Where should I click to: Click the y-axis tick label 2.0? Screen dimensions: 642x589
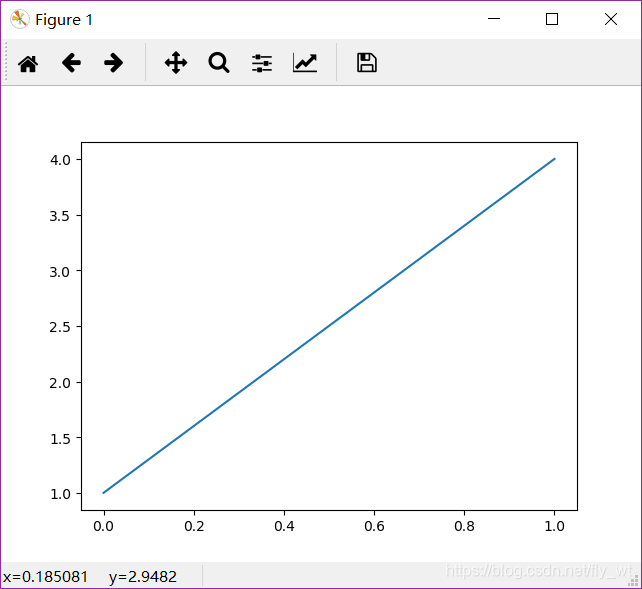click(60, 383)
